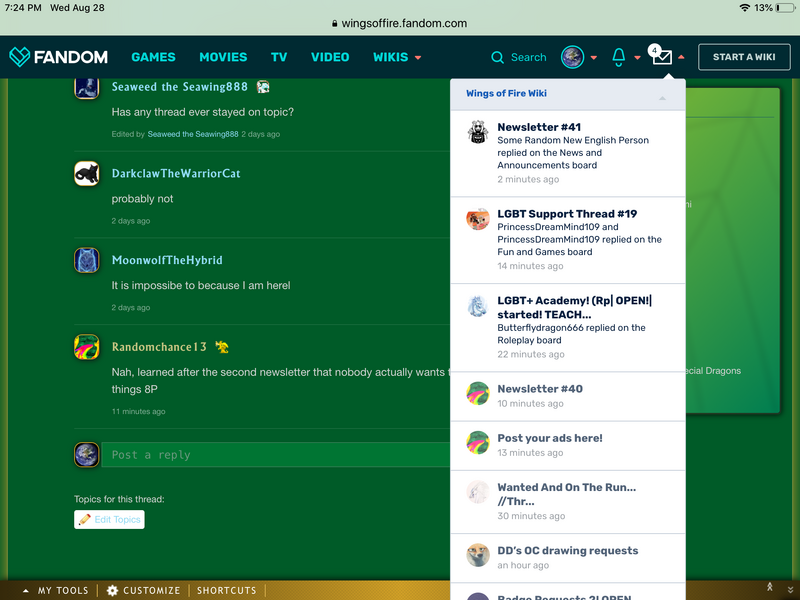Expand the Wikis dropdown menu

[x=397, y=57]
